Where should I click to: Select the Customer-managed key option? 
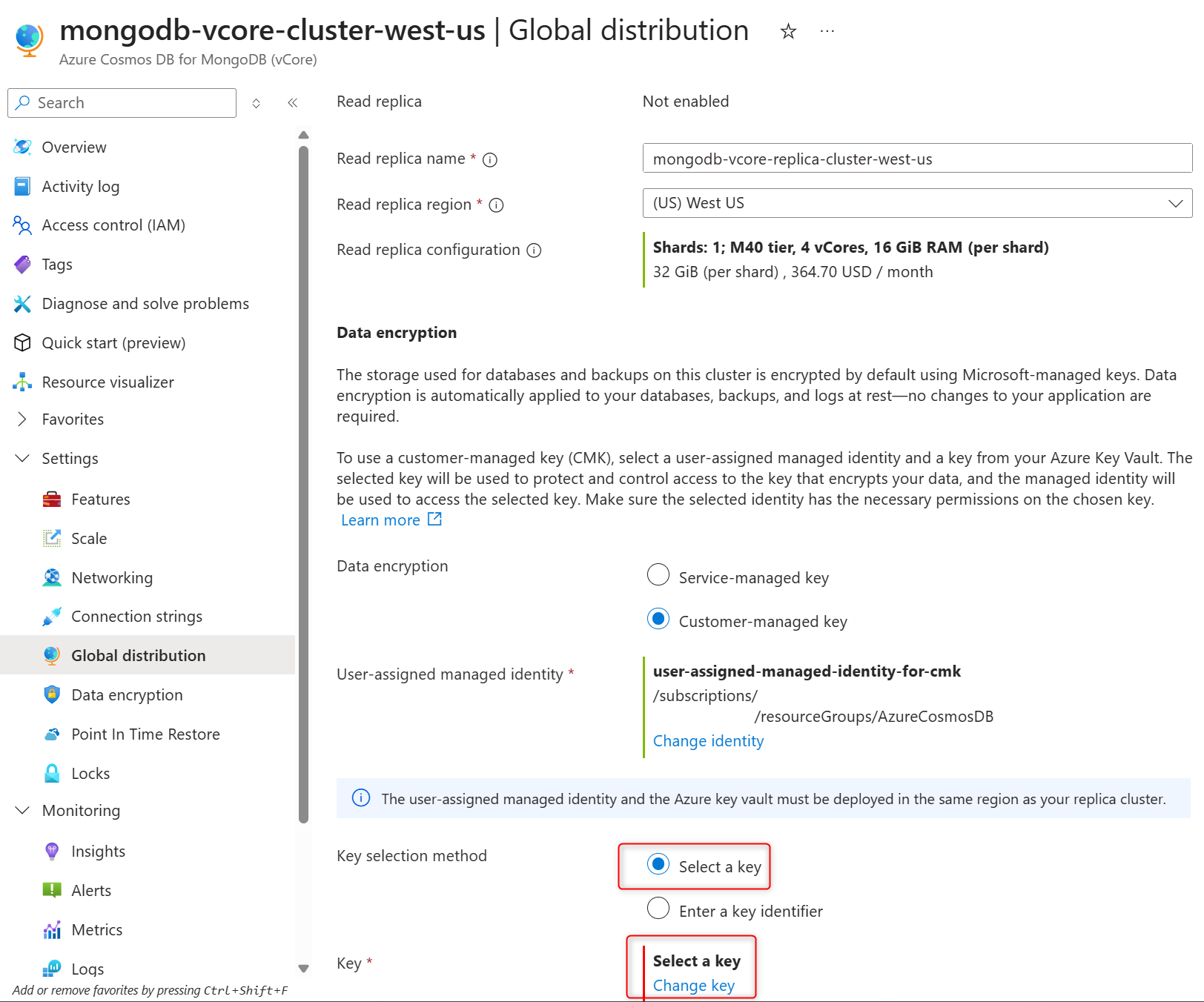point(658,619)
